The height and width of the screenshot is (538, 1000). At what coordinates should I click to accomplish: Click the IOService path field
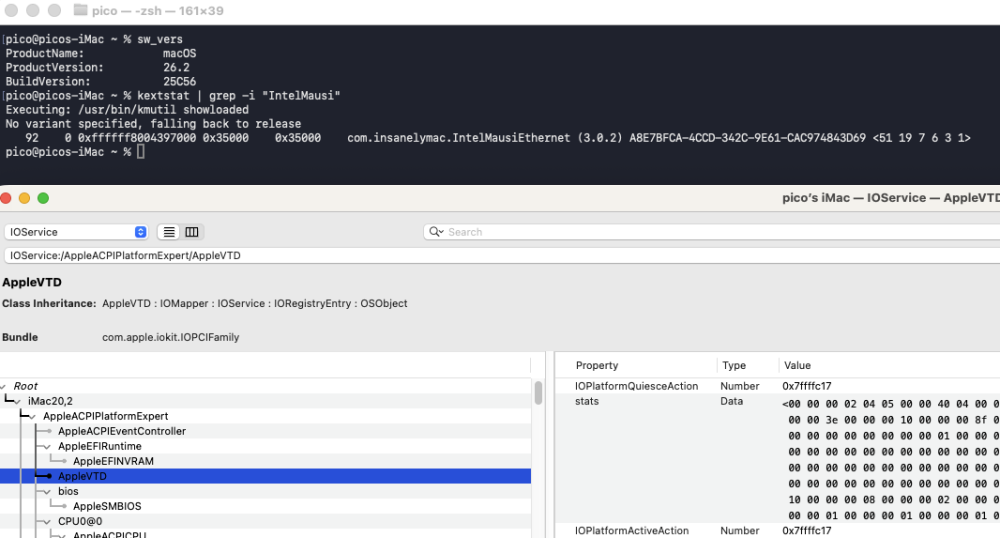point(502,256)
